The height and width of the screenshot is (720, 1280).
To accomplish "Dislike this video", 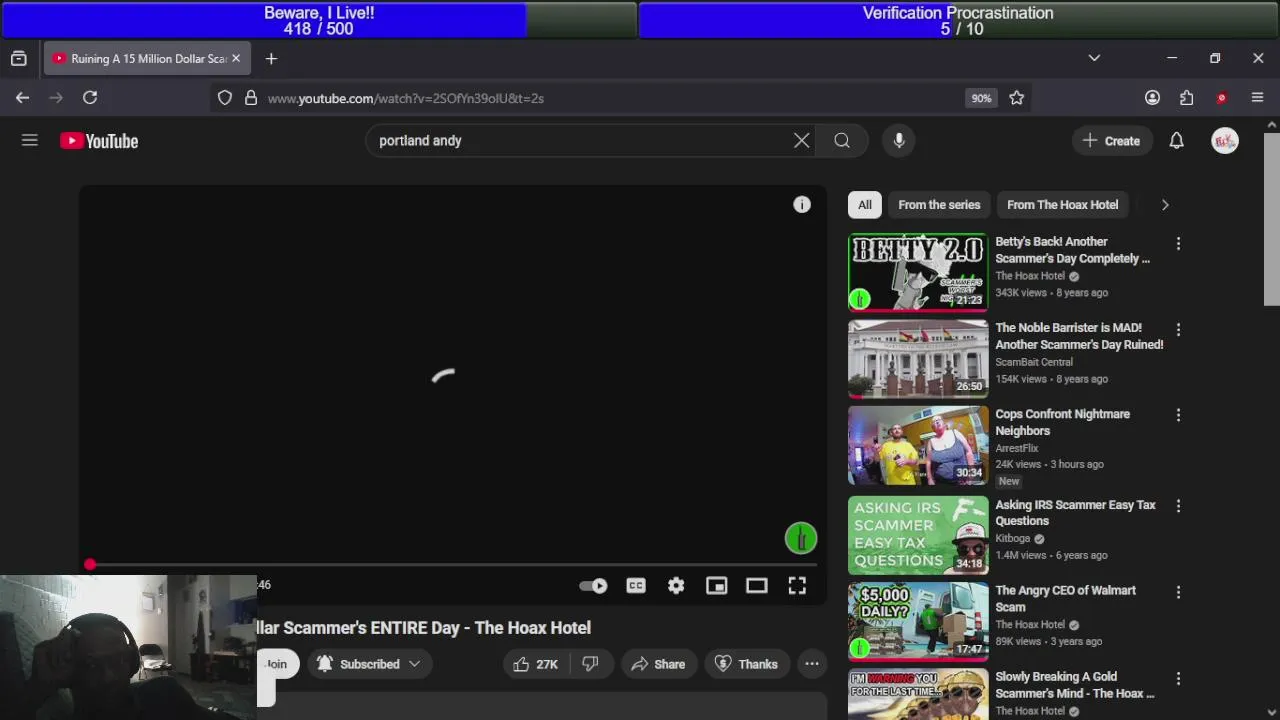I will (x=590, y=664).
